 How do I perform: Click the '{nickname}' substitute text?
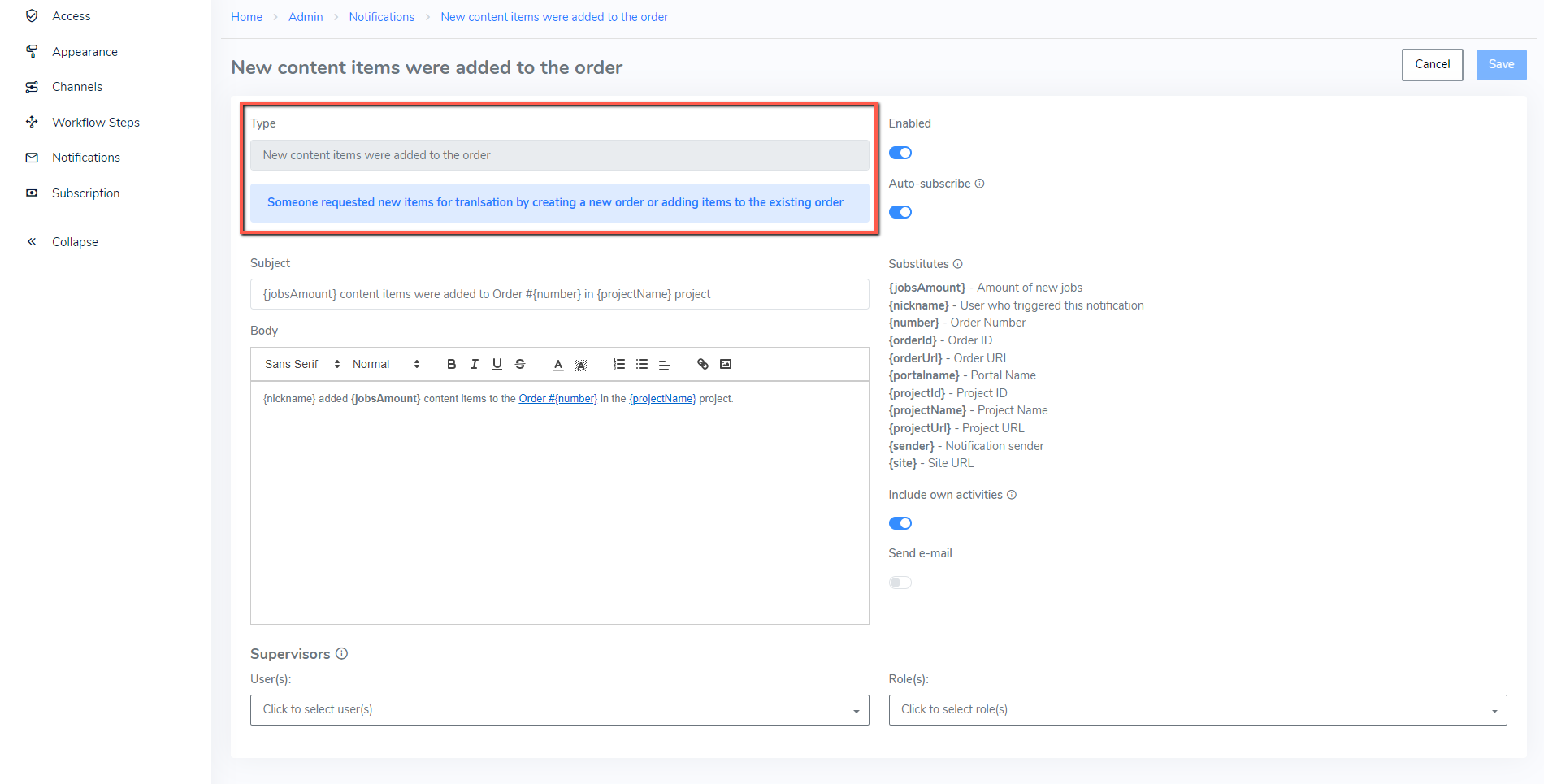point(919,305)
